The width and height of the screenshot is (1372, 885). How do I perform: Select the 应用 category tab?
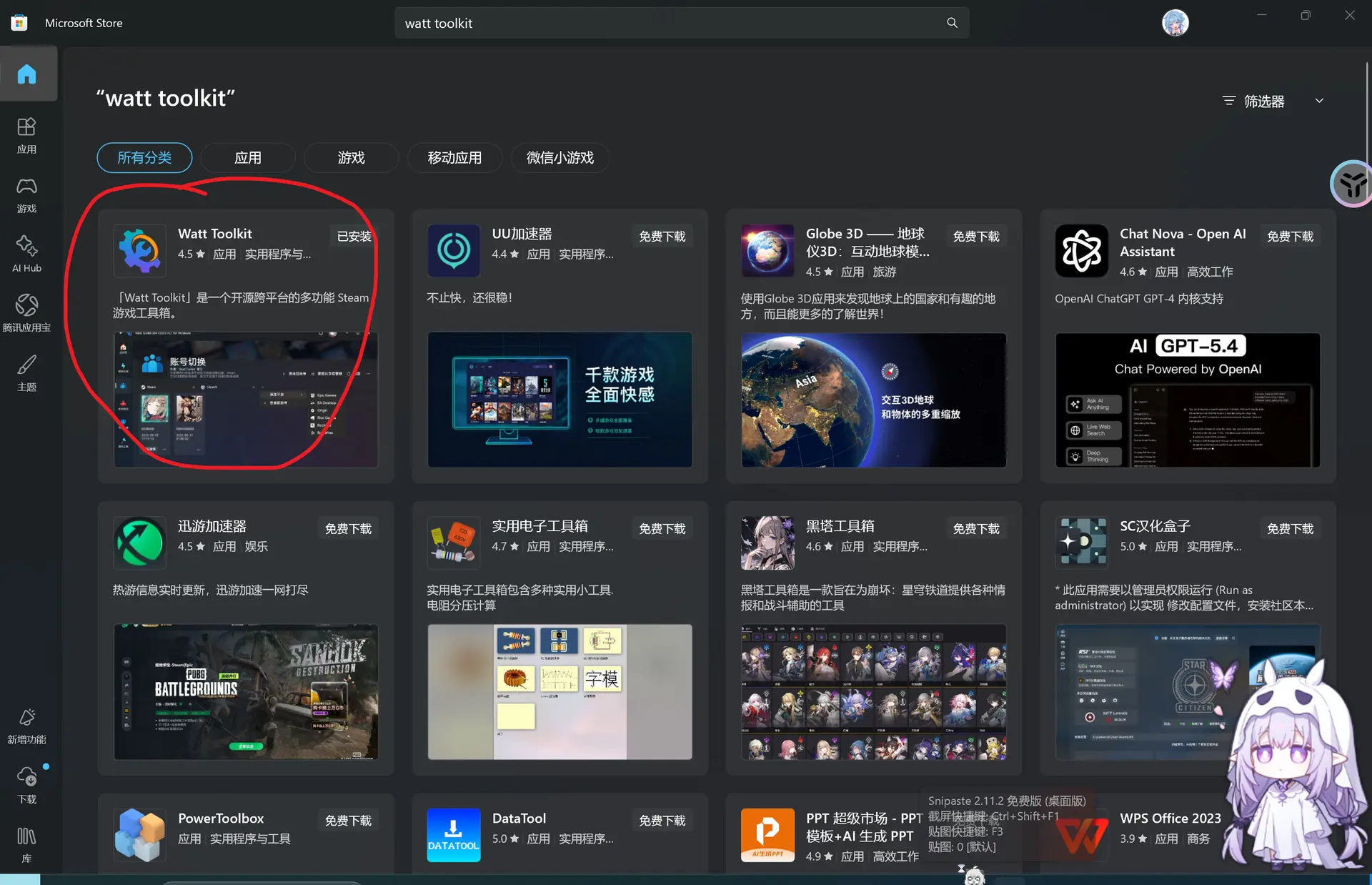[x=248, y=158]
